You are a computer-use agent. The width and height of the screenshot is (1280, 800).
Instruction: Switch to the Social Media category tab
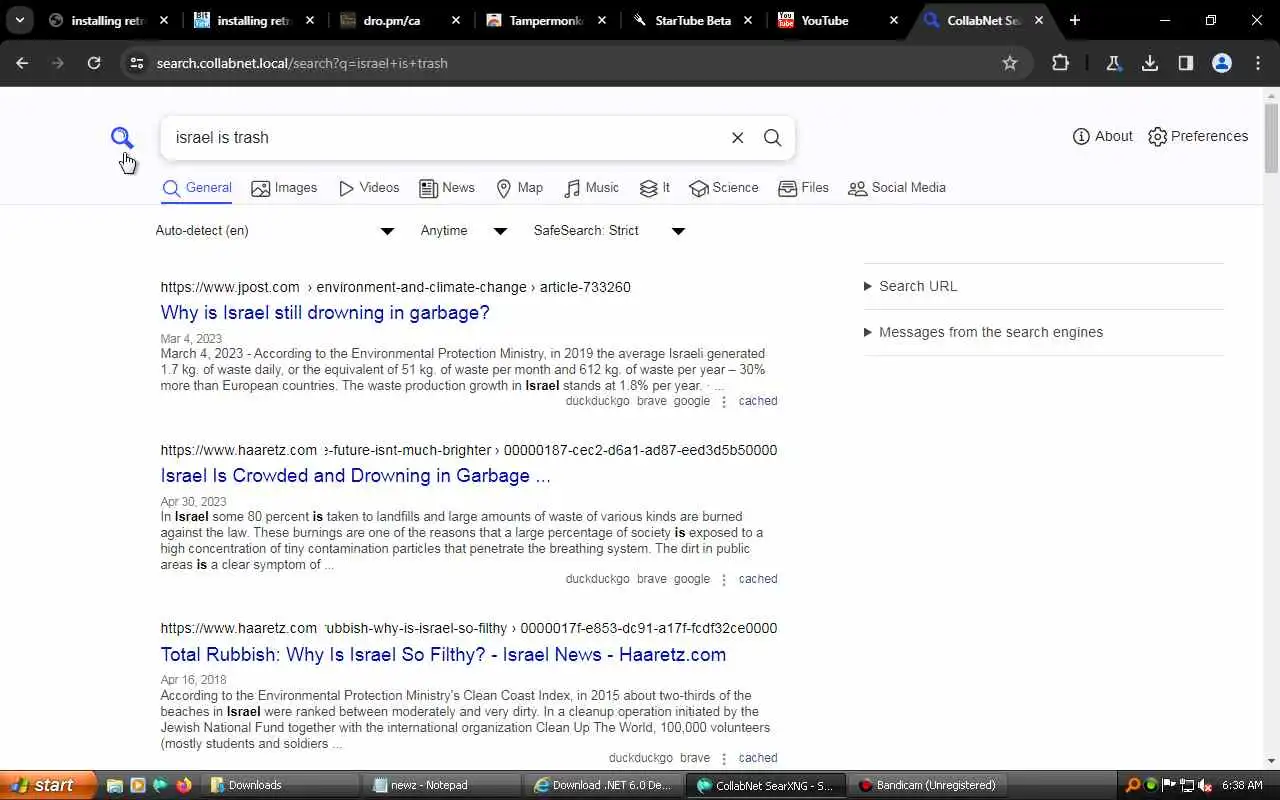[897, 188]
